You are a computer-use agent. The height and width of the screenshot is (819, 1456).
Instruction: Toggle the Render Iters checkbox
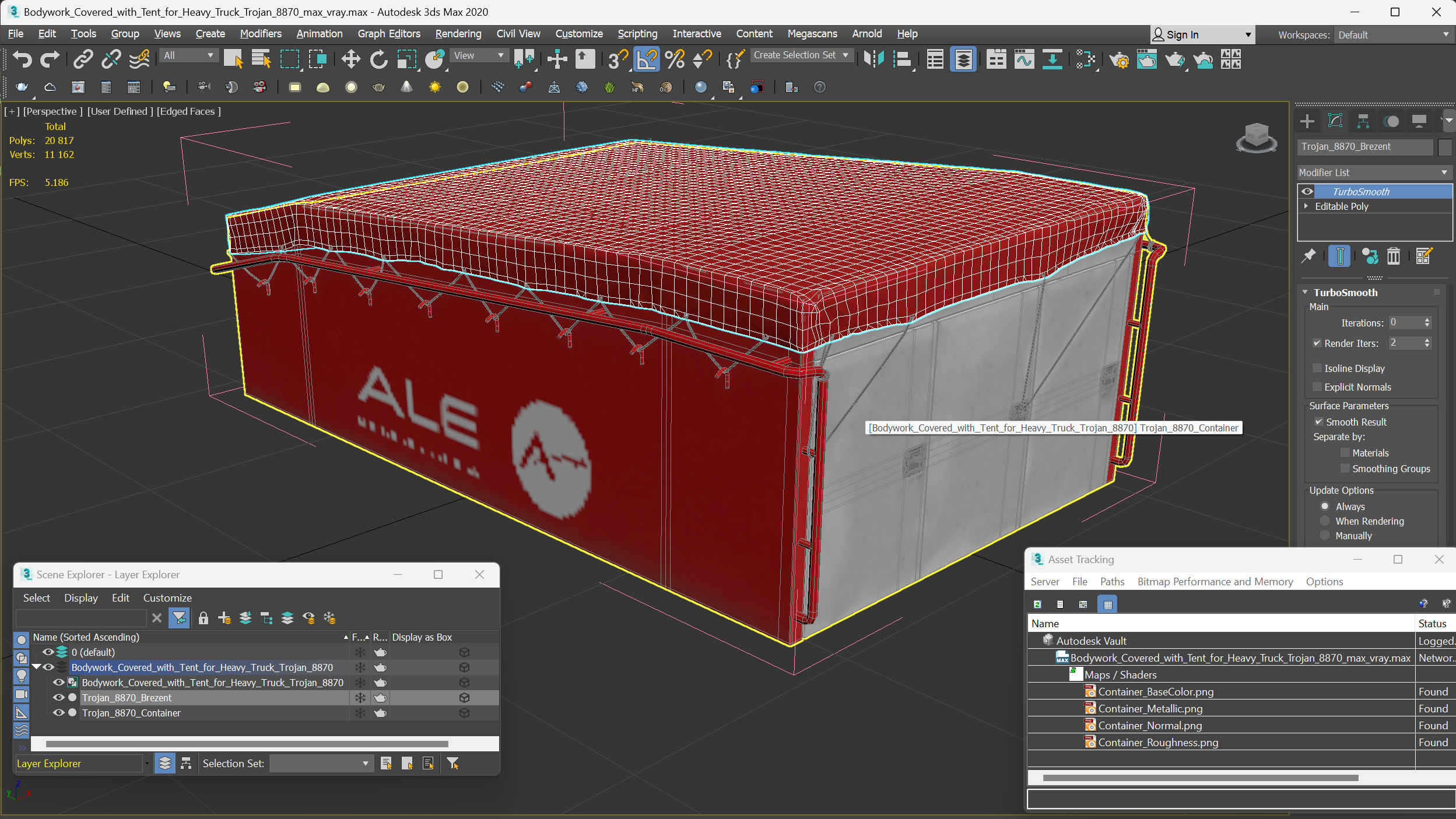click(x=1317, y=343)
